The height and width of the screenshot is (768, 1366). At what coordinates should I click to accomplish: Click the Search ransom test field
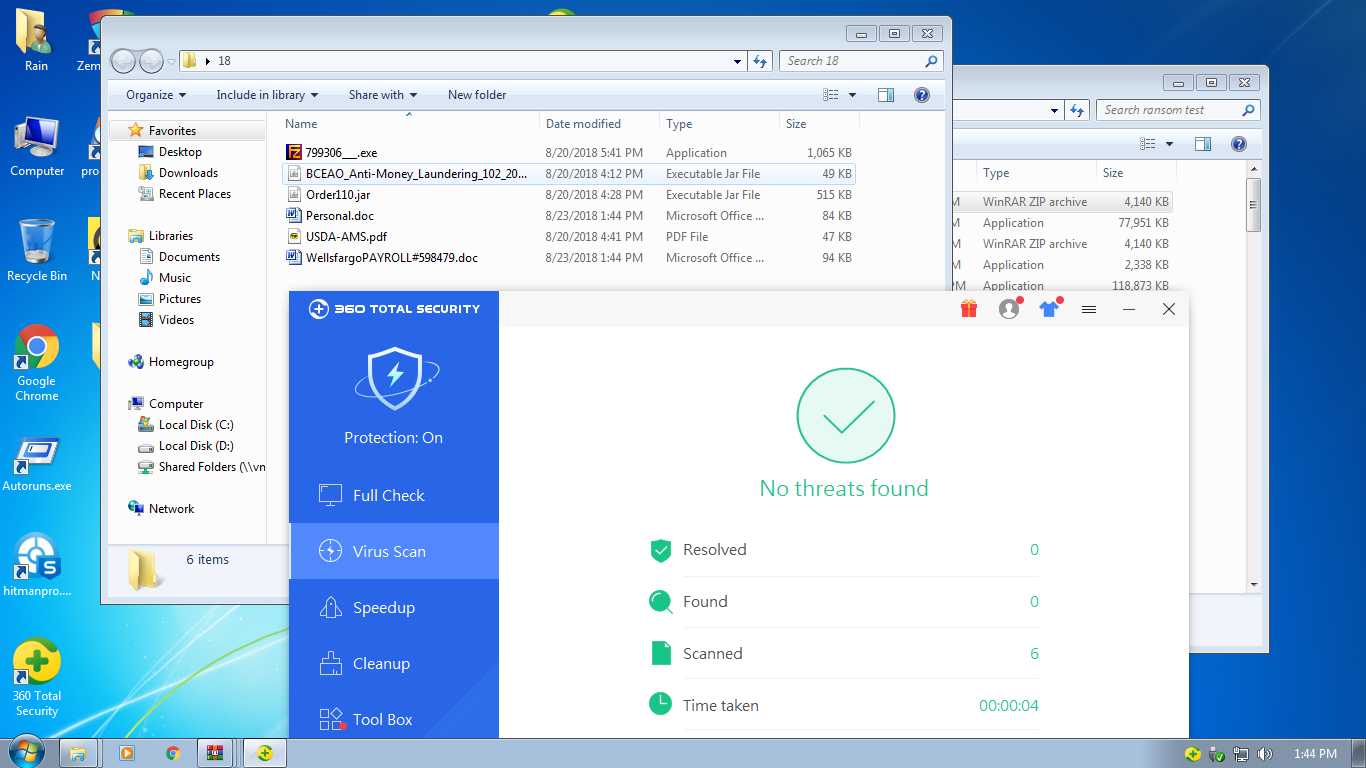click(1178, 110)
